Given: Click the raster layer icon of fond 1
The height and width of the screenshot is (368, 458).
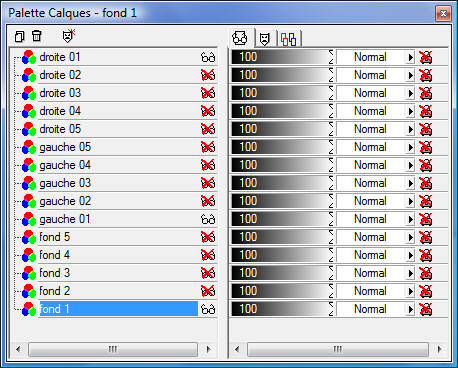Looking at the screenshot, I should (29, 309).
